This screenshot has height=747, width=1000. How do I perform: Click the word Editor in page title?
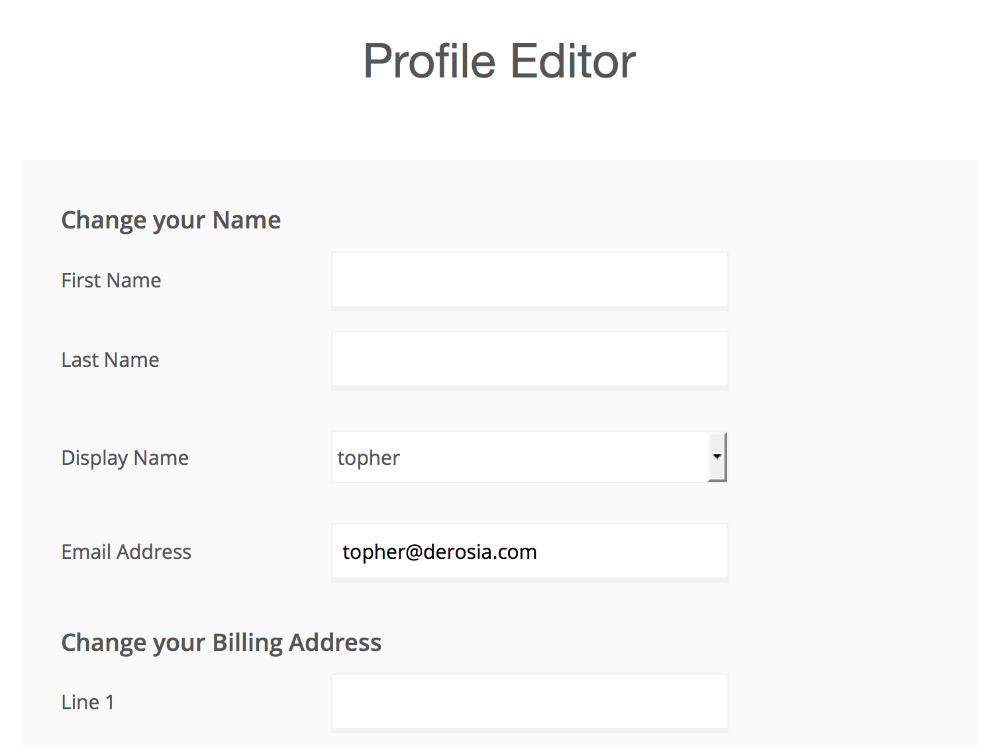(573, 61)
